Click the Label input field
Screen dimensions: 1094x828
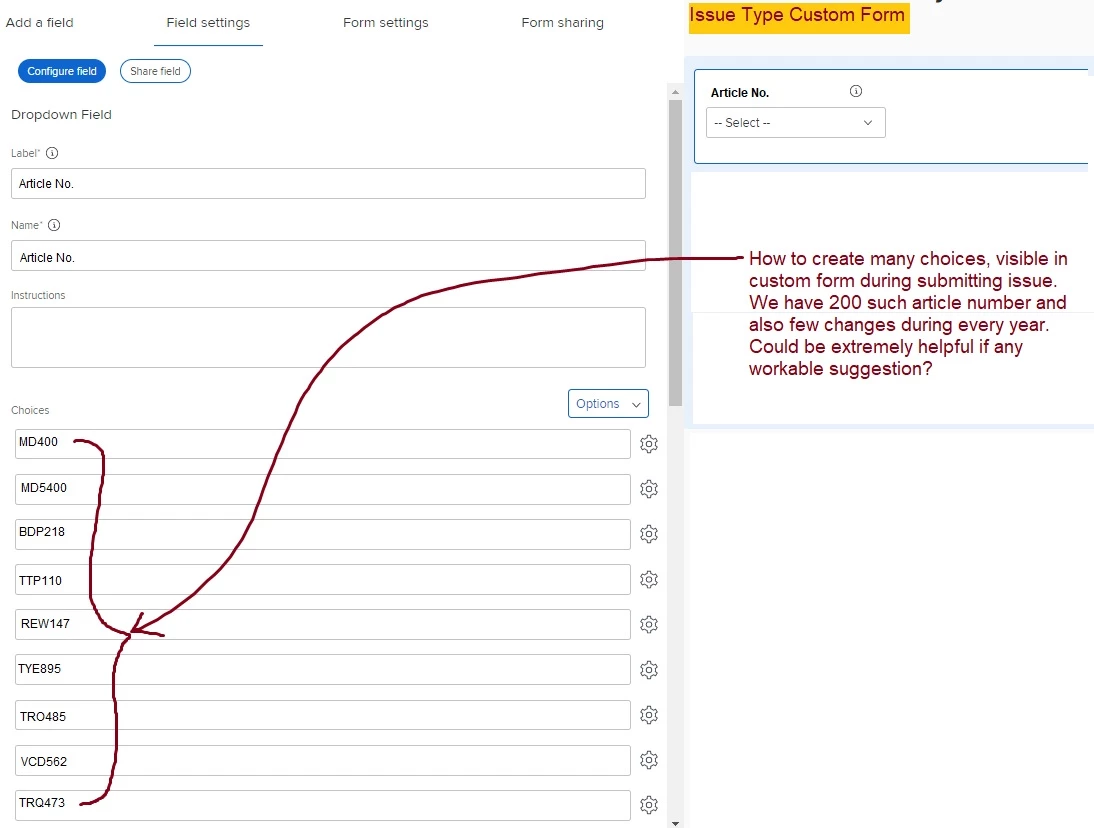[x=328, y=183]
